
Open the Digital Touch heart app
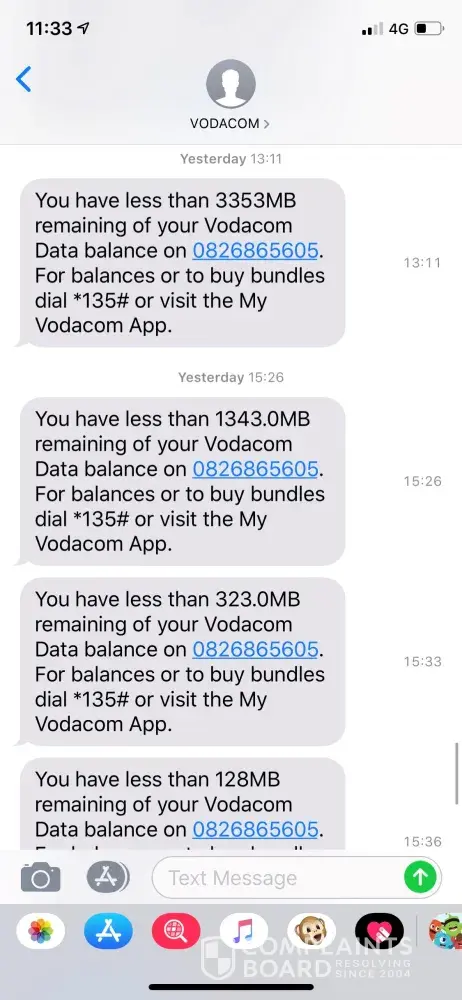(x=379, y=931)
